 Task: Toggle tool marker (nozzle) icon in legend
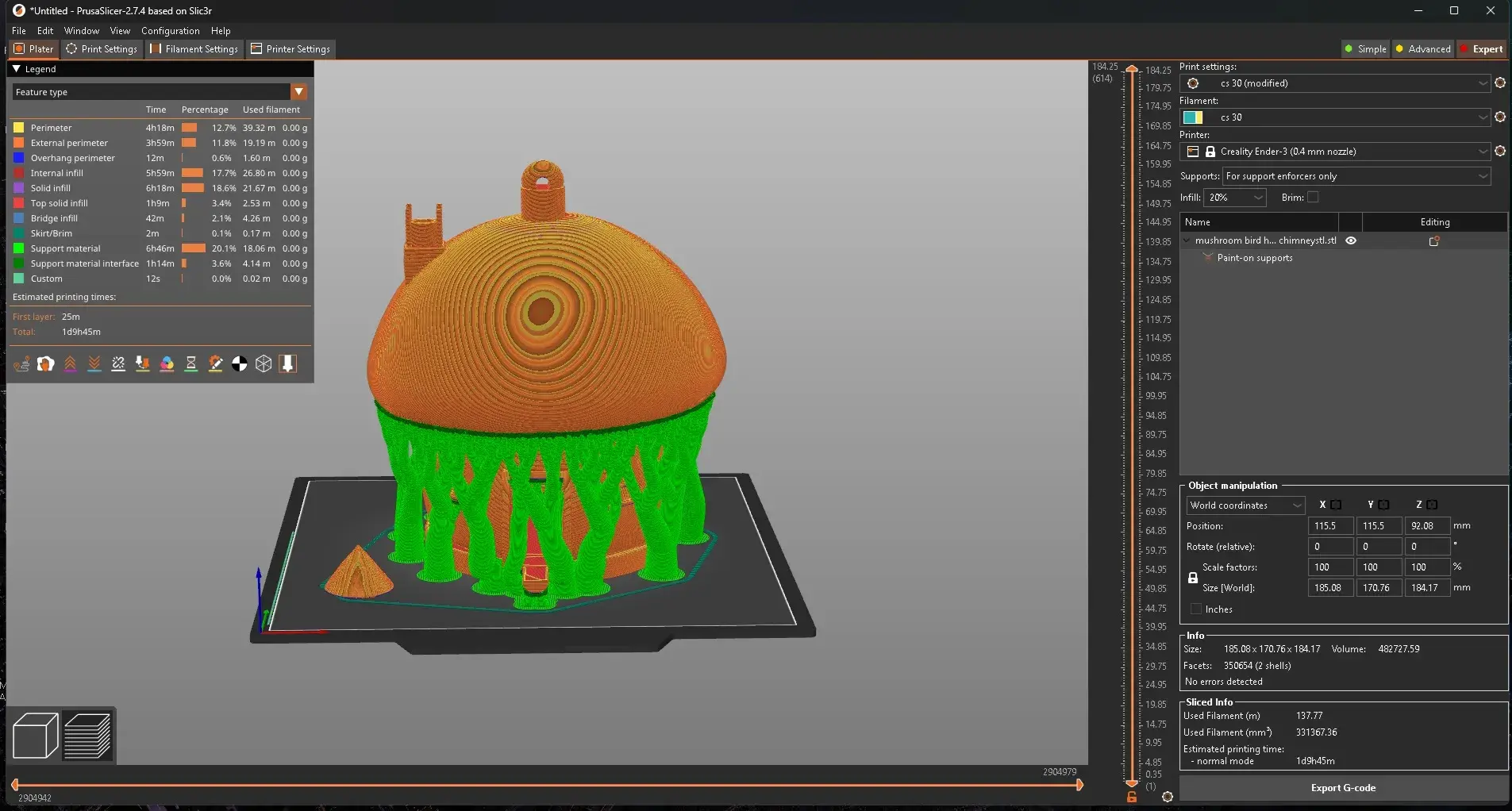(288, 364)
